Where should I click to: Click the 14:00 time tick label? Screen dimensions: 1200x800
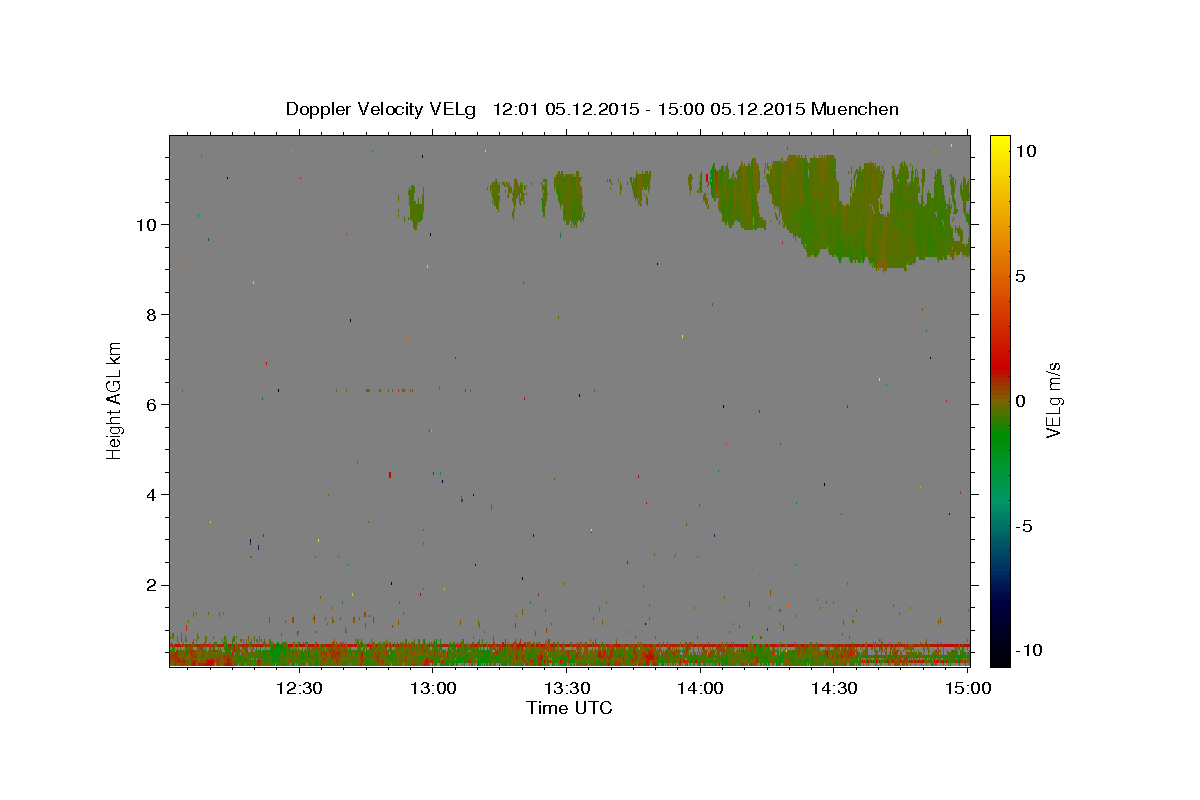click(701, 688)
